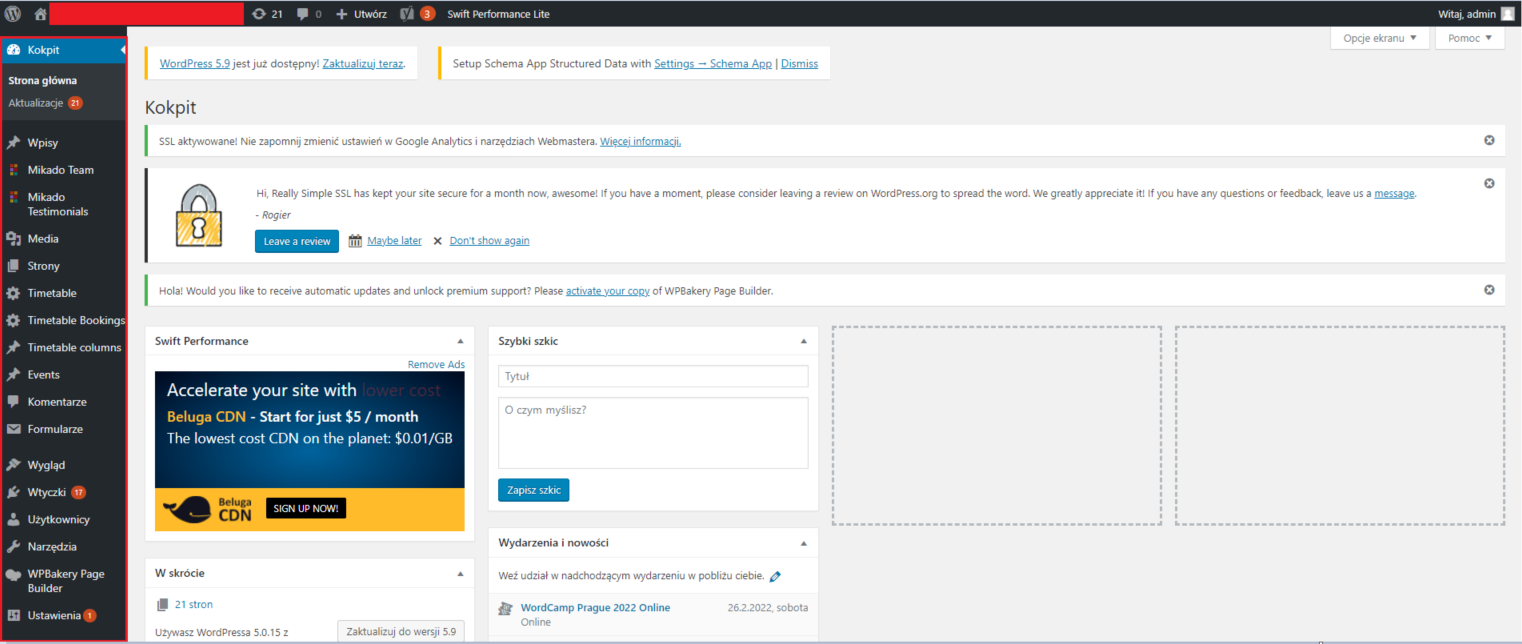
Task: Collapse the Szybki szkic widget
Action: [x=804, y=341]
